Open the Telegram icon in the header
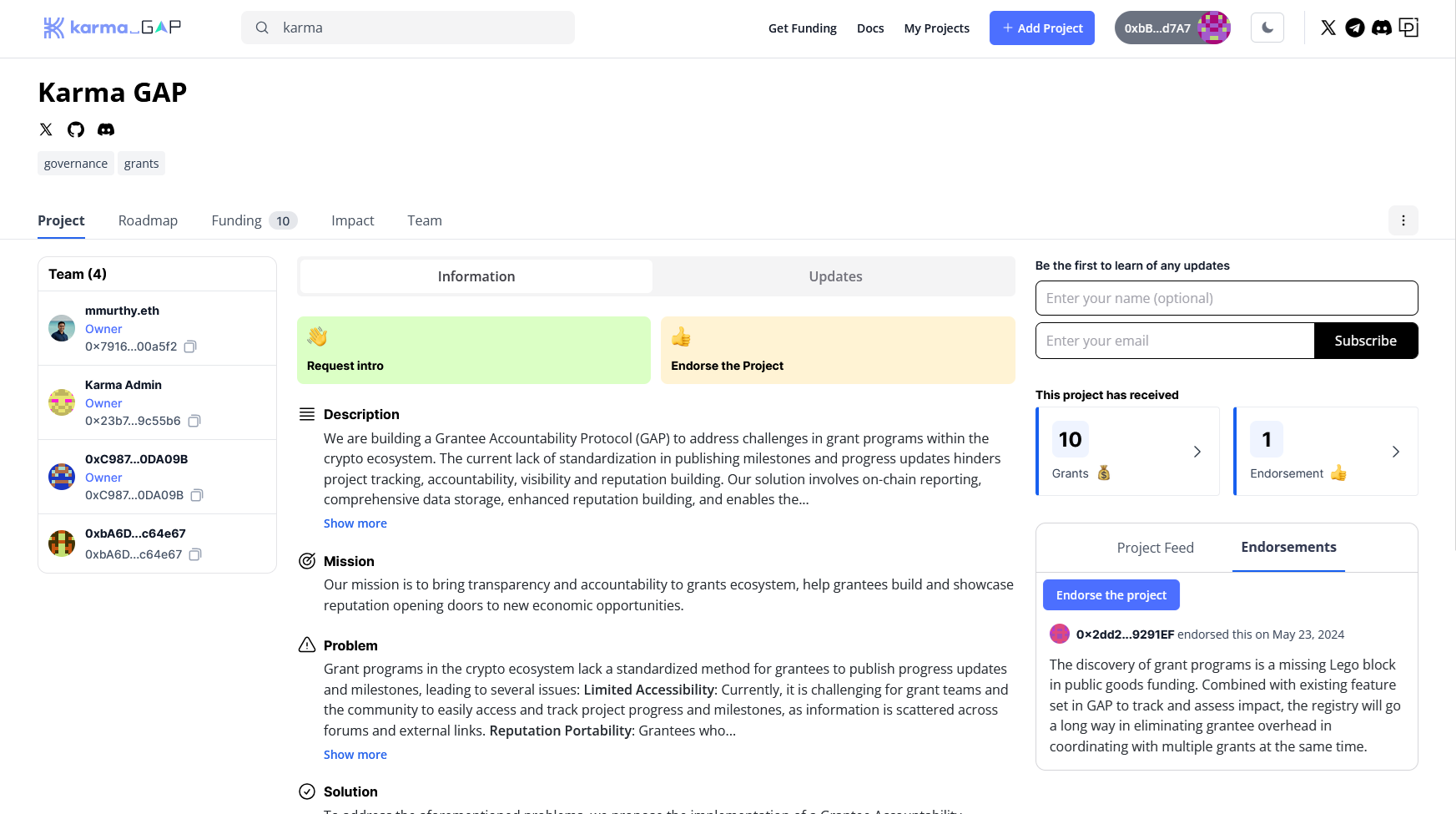Image resolution: width=1456 pixels, height=814 pixels. coord(1355,28)
